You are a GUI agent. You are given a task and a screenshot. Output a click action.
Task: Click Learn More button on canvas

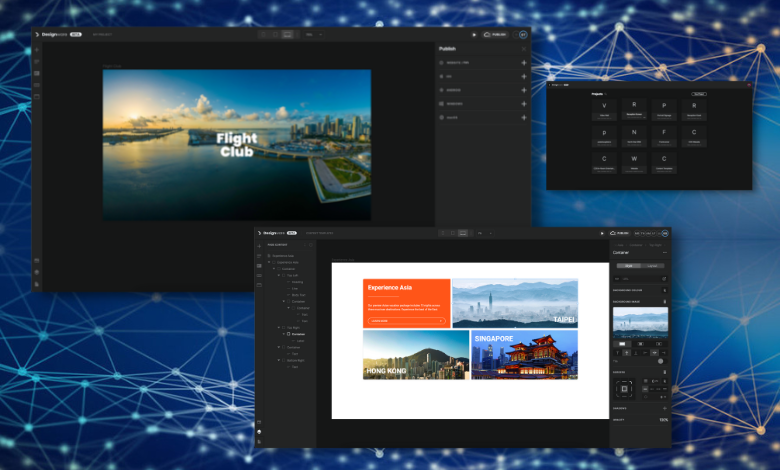coord(406,321)
